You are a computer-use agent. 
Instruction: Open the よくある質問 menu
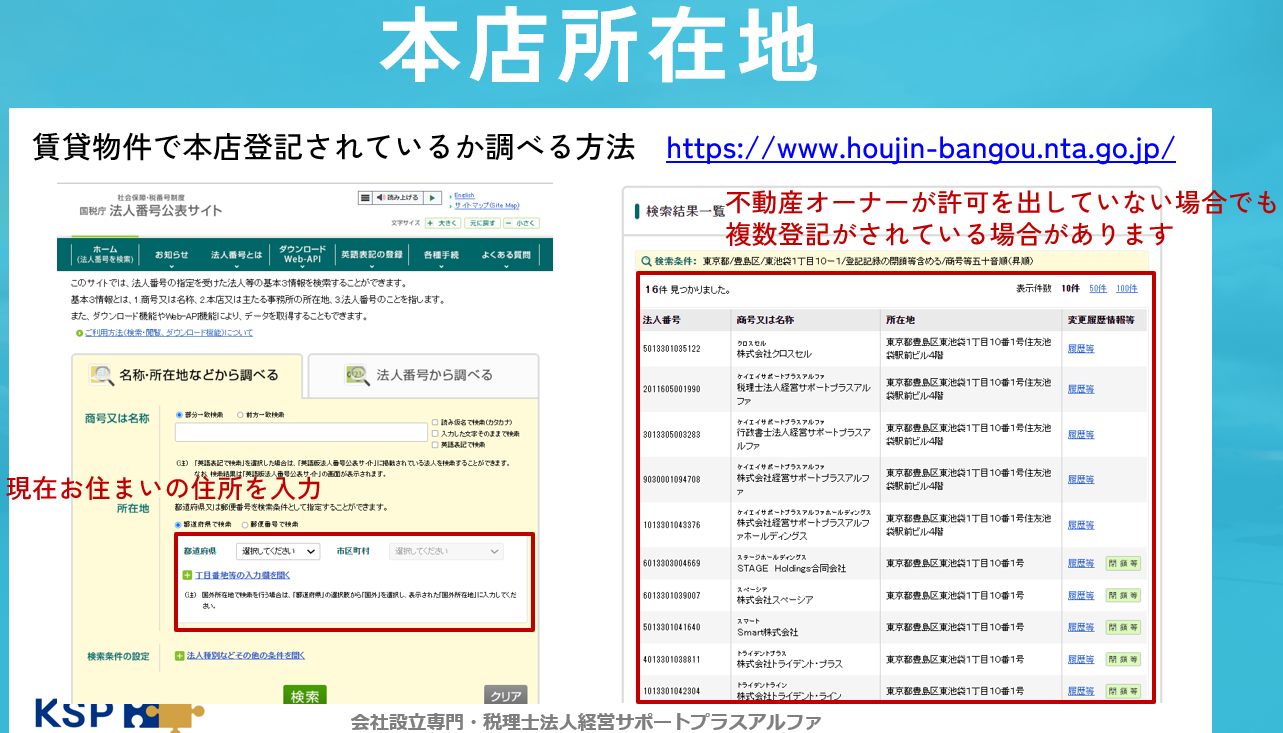[506, 255]
